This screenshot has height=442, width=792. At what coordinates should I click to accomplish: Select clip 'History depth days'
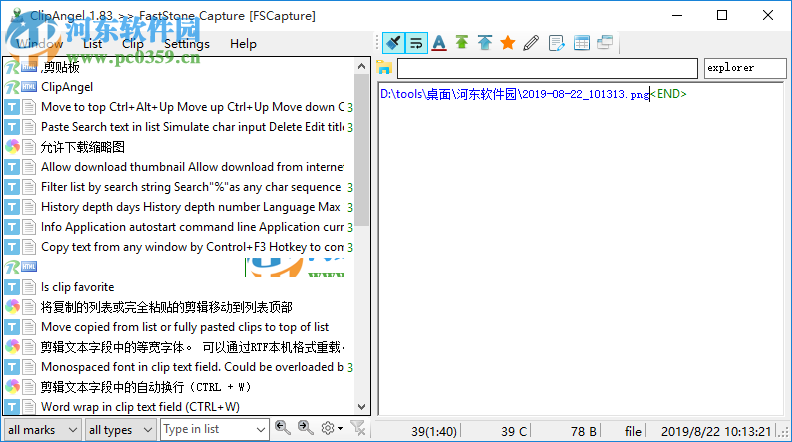coord(179,207)
